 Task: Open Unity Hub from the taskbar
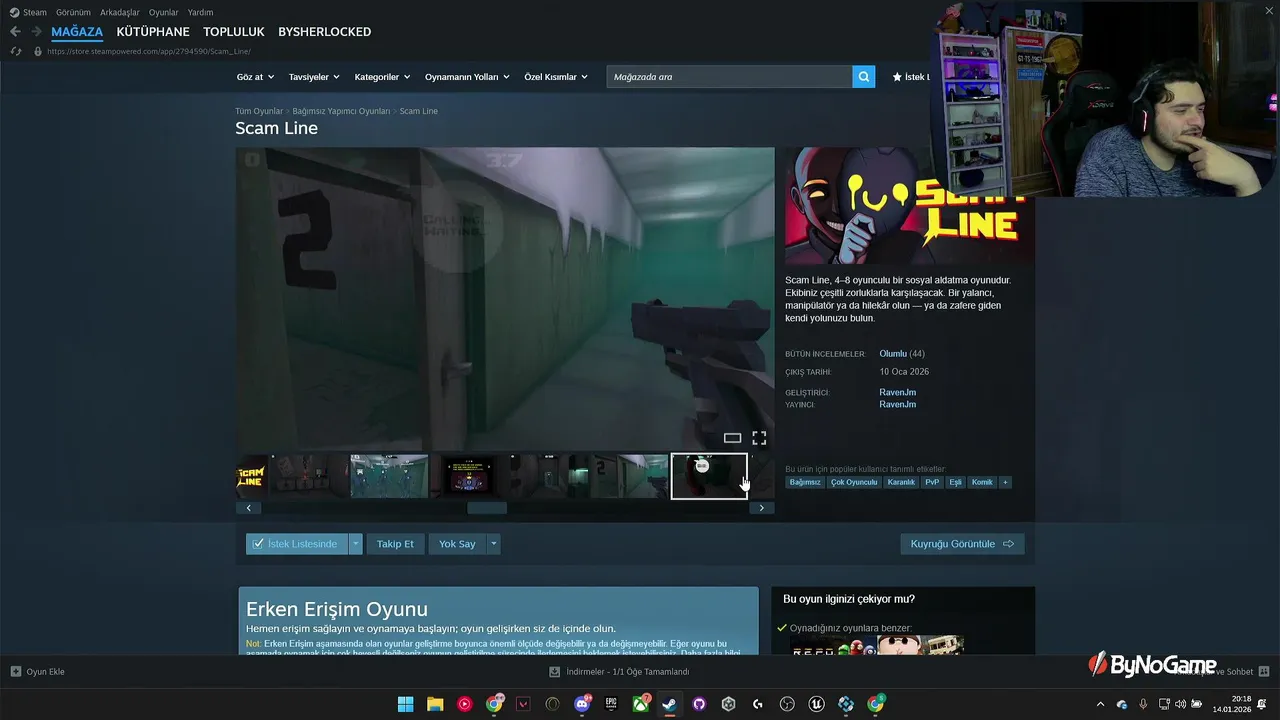point(729,704)
